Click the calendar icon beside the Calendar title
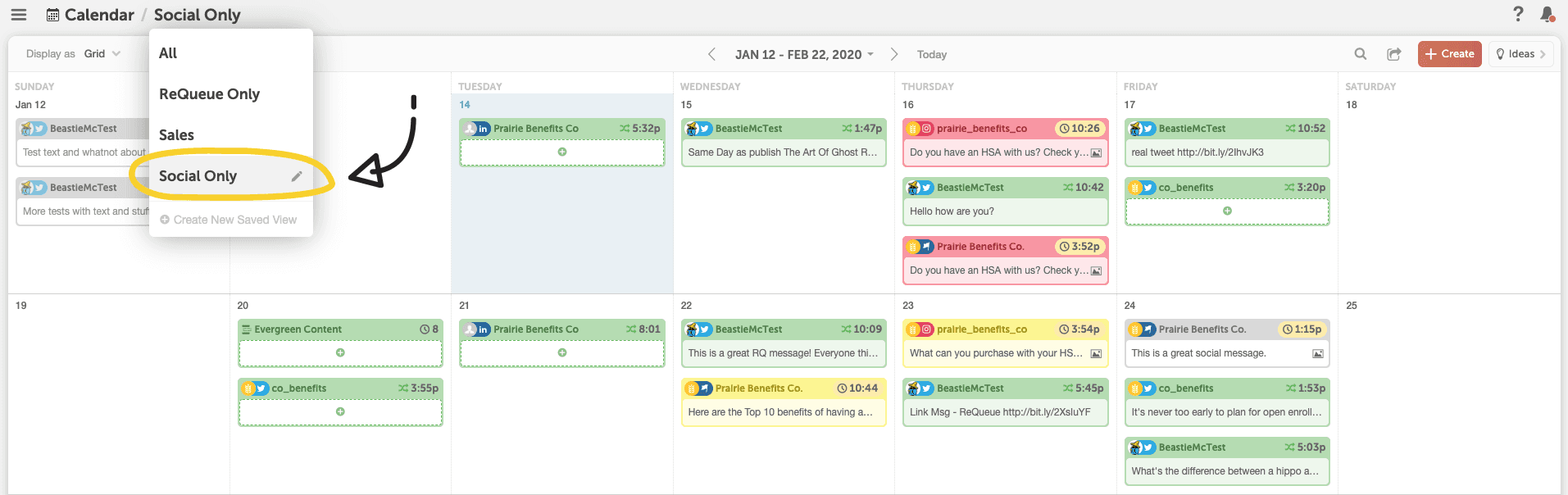Screen dimensions: 1568x495 (52, 15)
